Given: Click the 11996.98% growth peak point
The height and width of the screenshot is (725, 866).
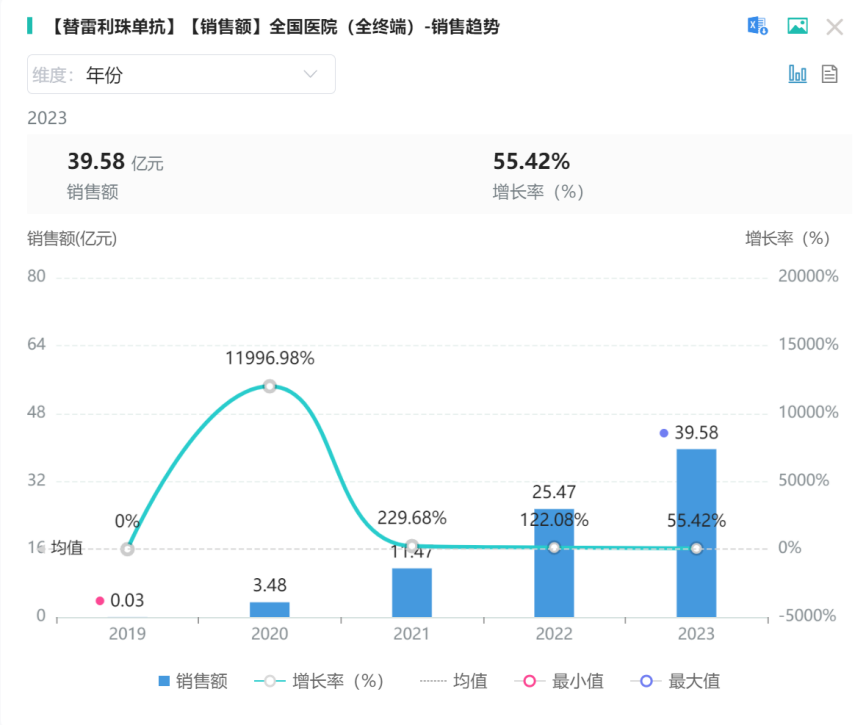Looking at the screenshot, I should tap(269, 386).
